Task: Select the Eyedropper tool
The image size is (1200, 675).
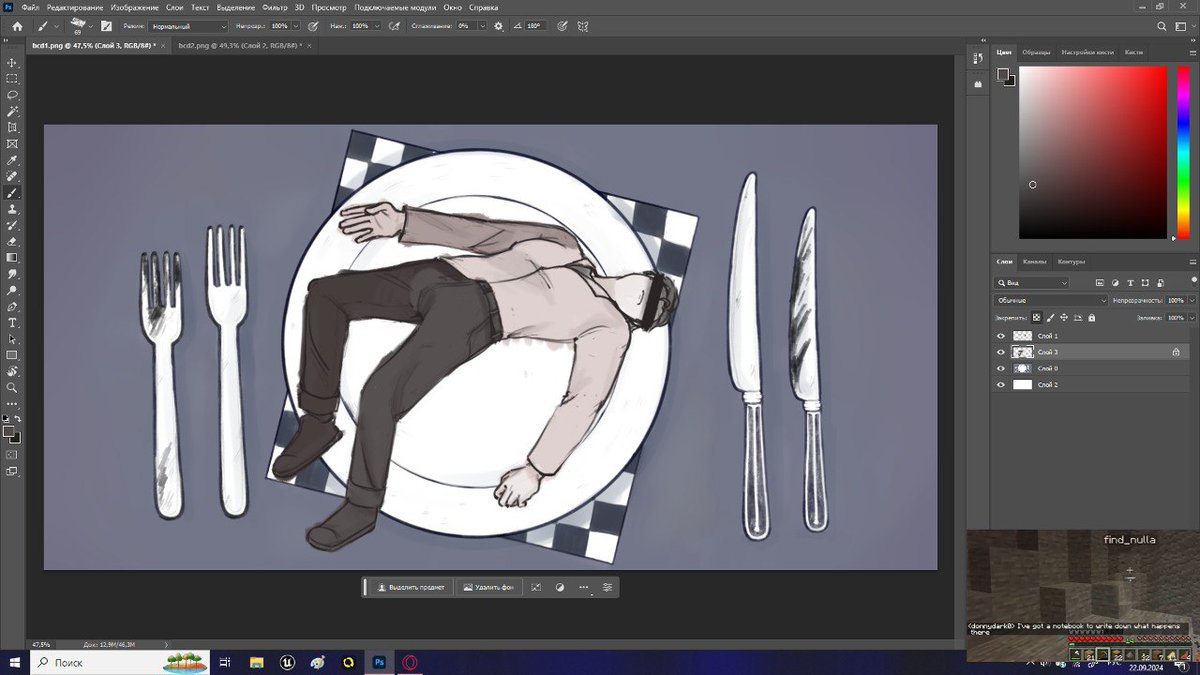Action: [13, 160]
